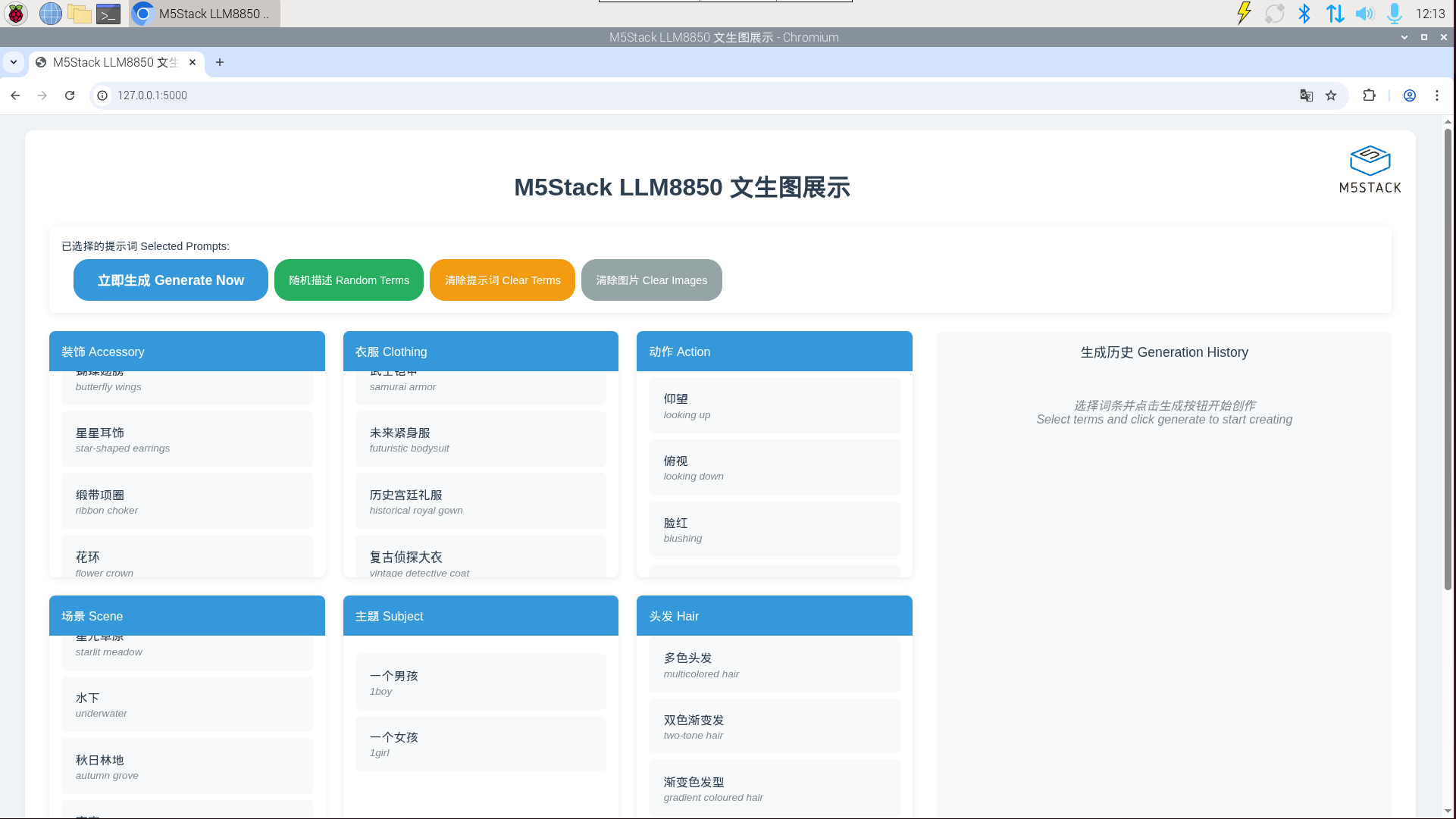1456x819 pixels.
Task: Click the page vertical scrollbar thumb
Action: pos(1448,359)
